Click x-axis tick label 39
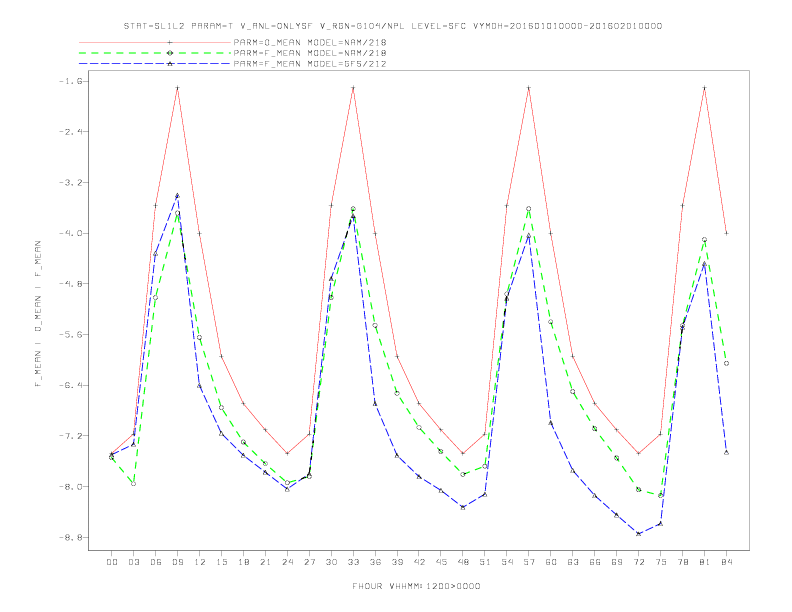 (x=397, y=562)
